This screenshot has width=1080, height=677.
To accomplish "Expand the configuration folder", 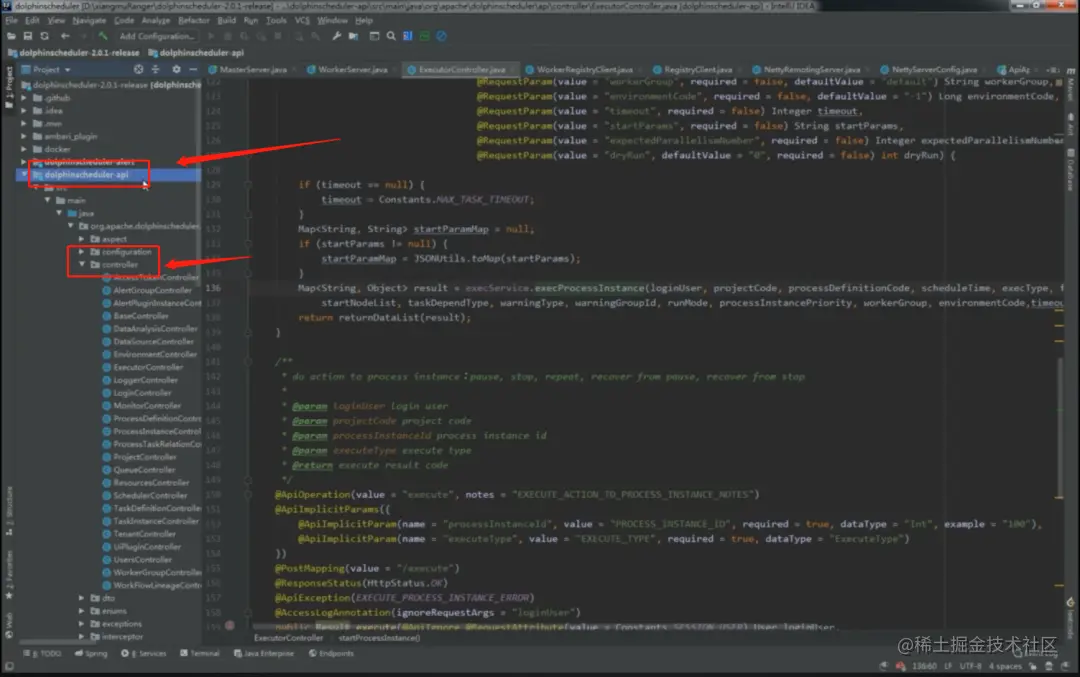I will tap(82, 252).
